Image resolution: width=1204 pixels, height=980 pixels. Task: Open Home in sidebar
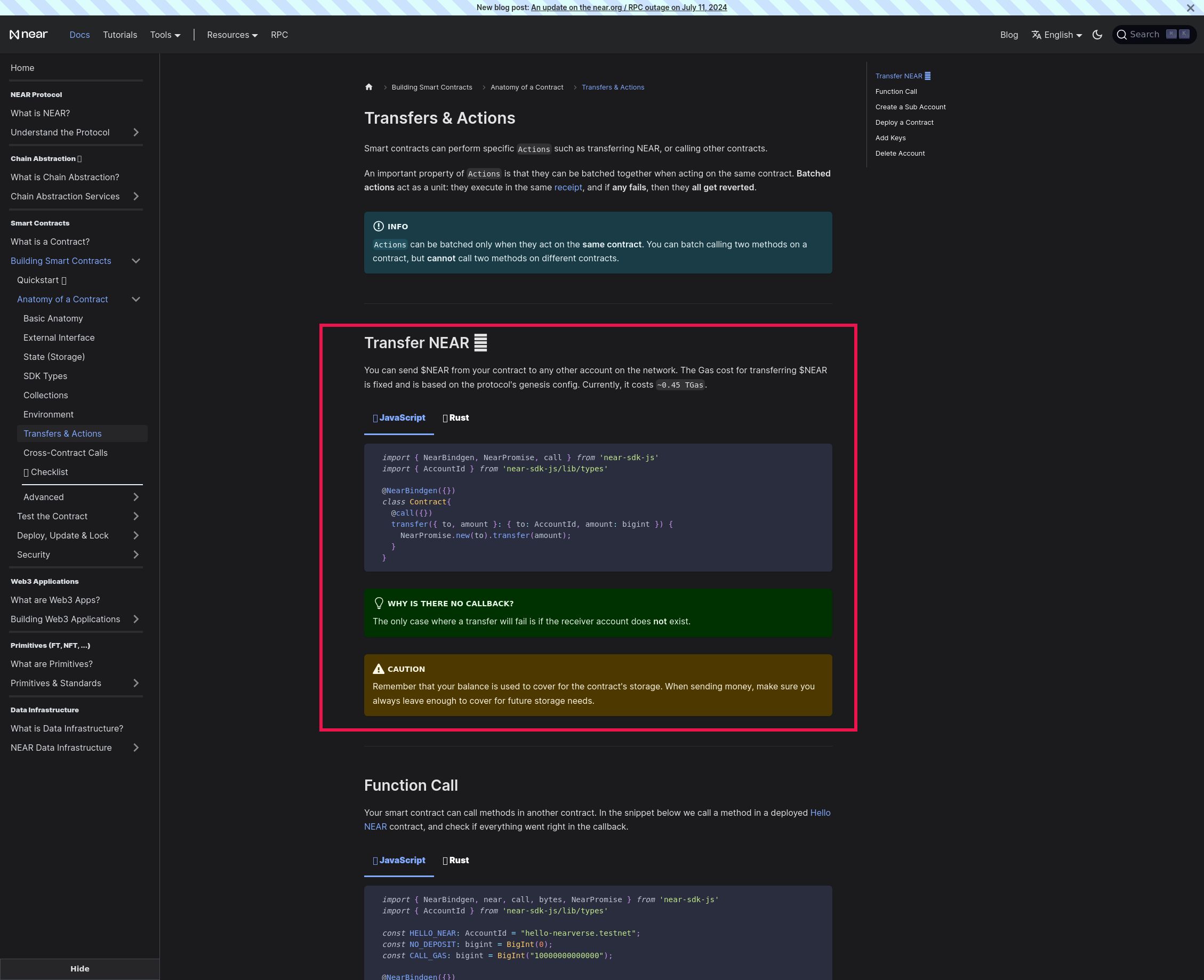22,68
